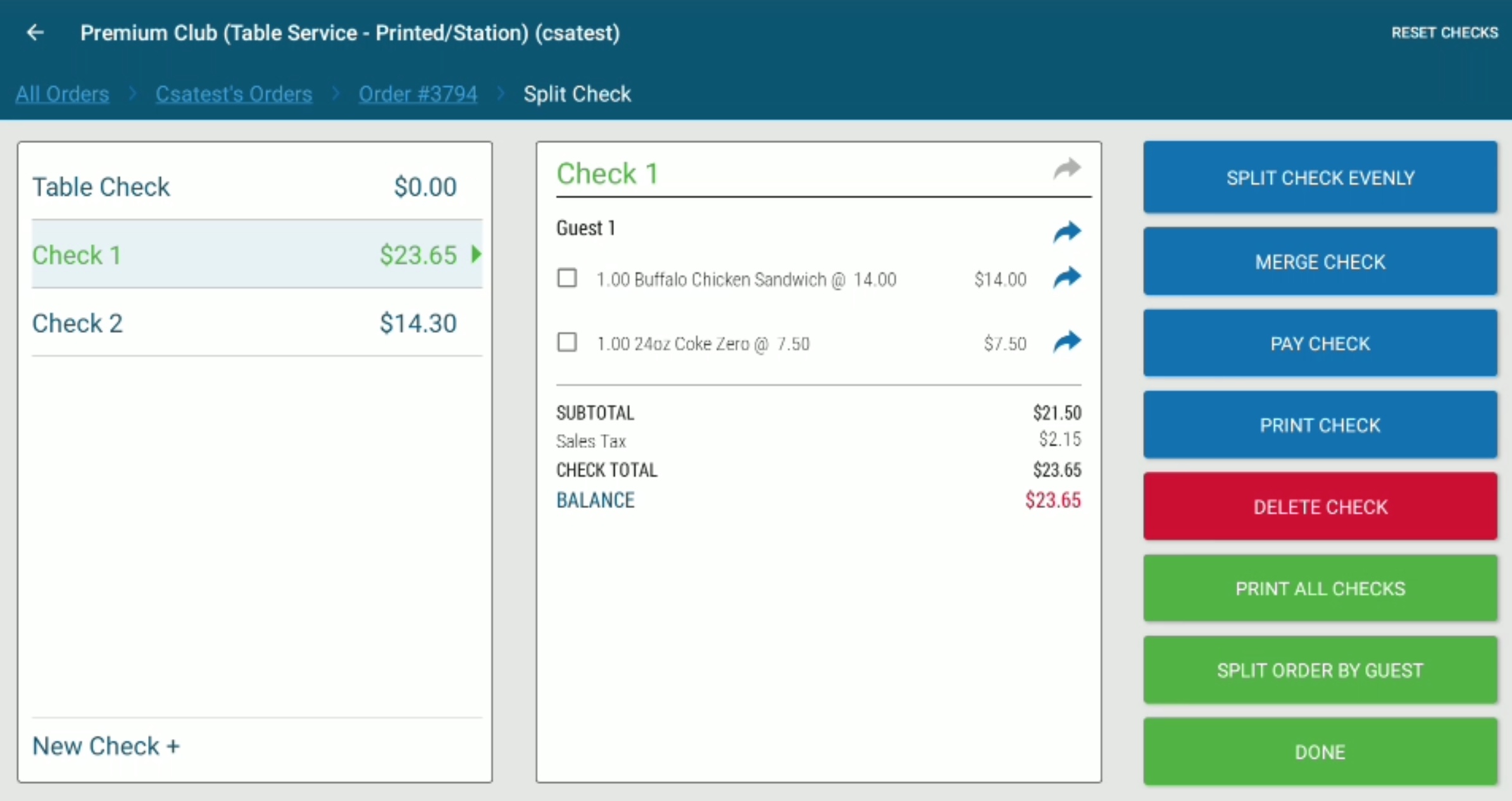The image size is (1512, 801).
Task: Click the Pay Check button
Action: [1320, 343]
